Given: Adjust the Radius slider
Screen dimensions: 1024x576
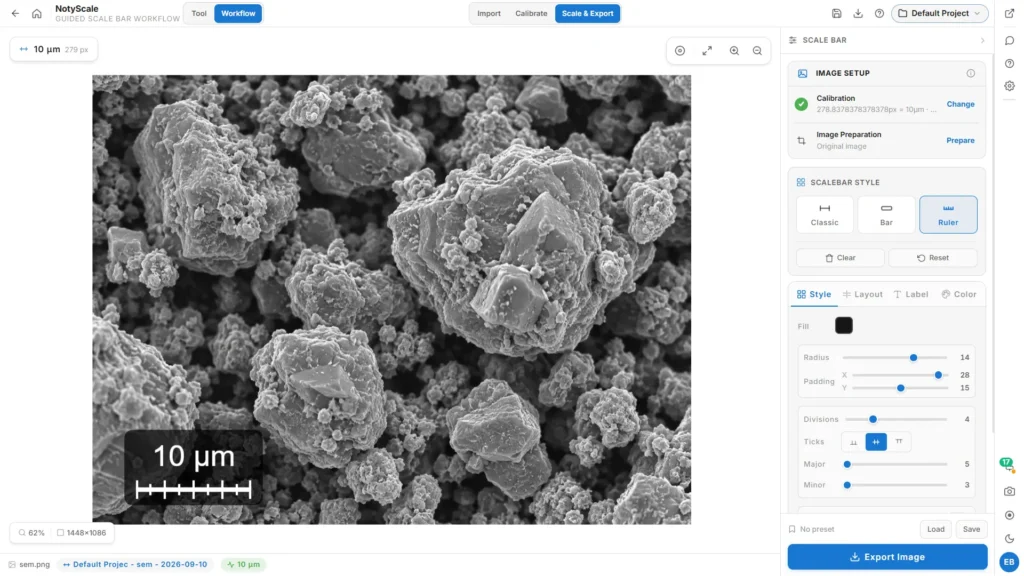Looking at the screenshot, I should click(895, 357).
